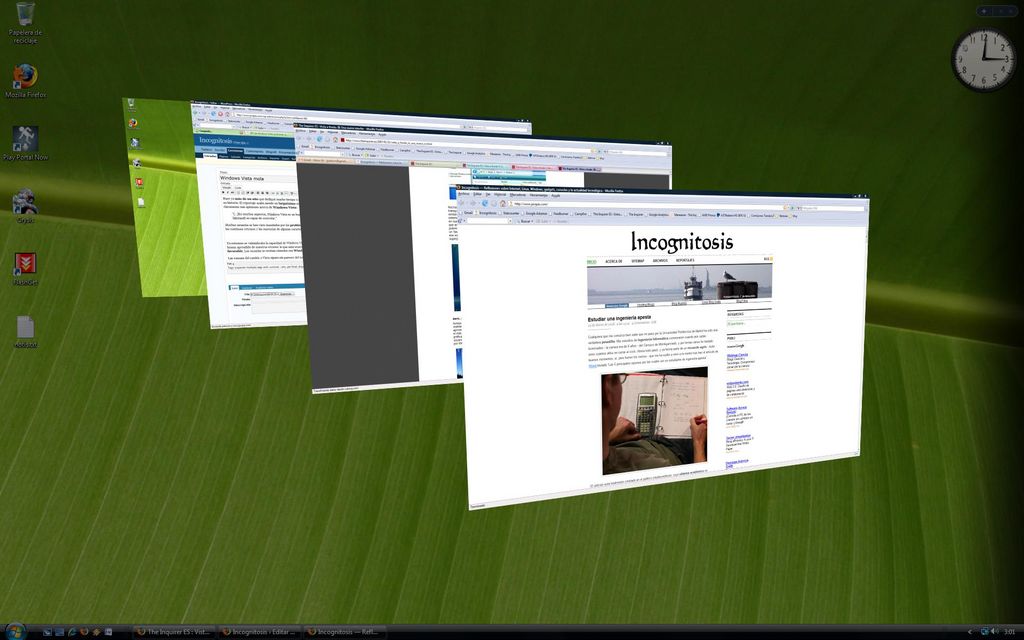This screenshot has width=1024, height=640.
Task: Open the Crysis desktop shortcut
Action: tap(25, 202)
